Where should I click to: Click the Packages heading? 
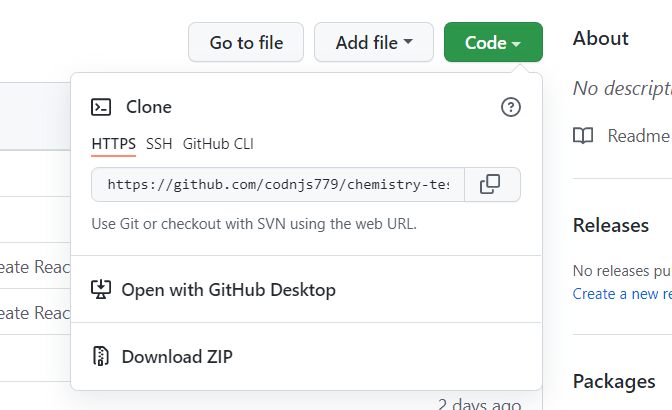614,381
